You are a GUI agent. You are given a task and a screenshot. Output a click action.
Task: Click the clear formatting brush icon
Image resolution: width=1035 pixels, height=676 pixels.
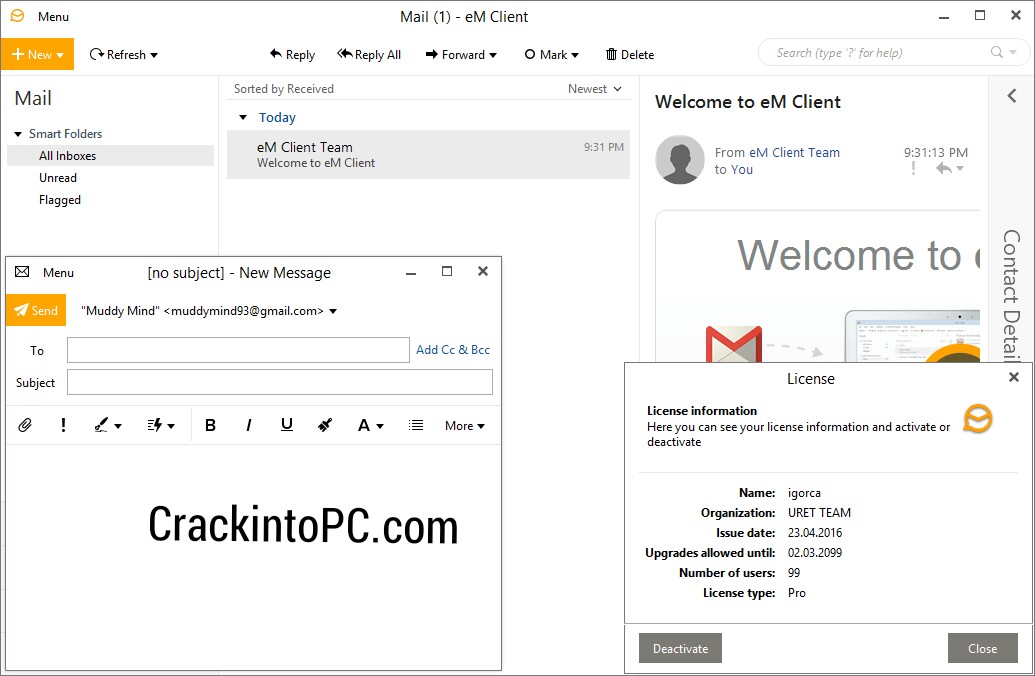(325, 425)
